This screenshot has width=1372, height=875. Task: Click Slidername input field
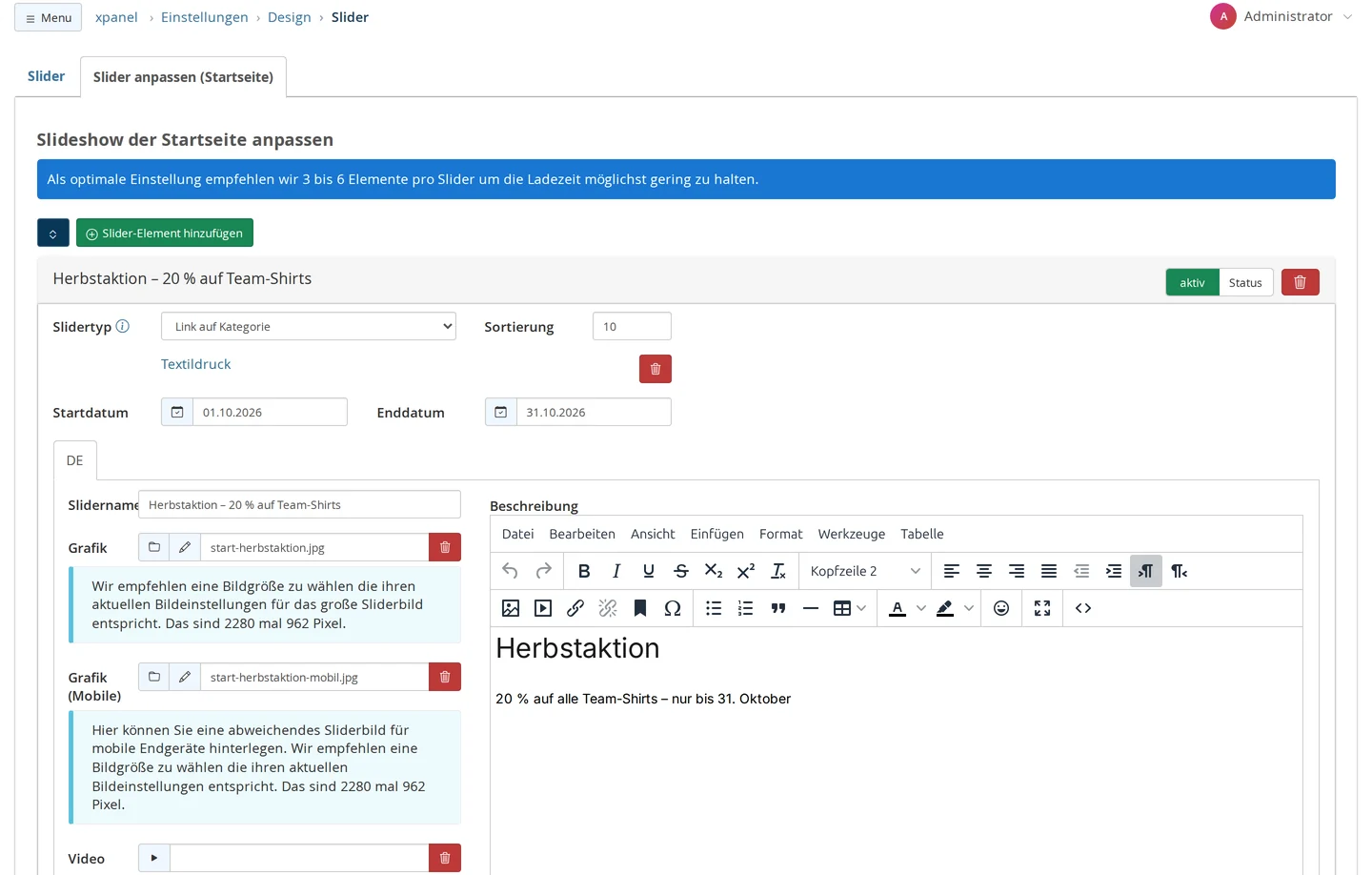(x=299, y=504)
